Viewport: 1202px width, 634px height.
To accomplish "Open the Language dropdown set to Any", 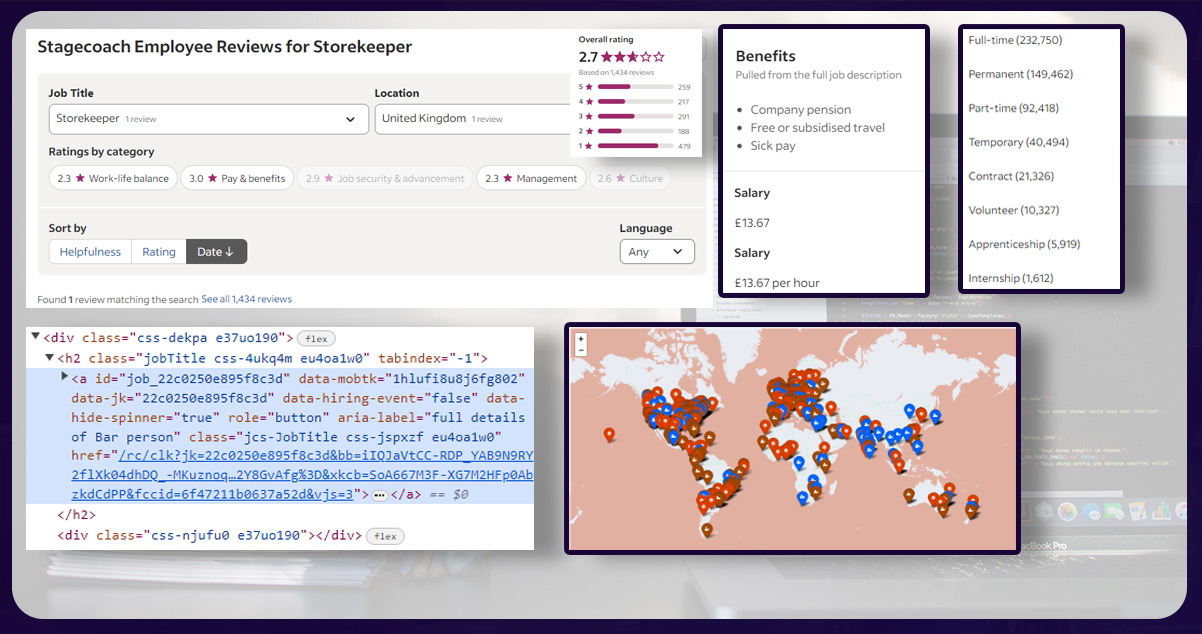I will pos(657,252).
